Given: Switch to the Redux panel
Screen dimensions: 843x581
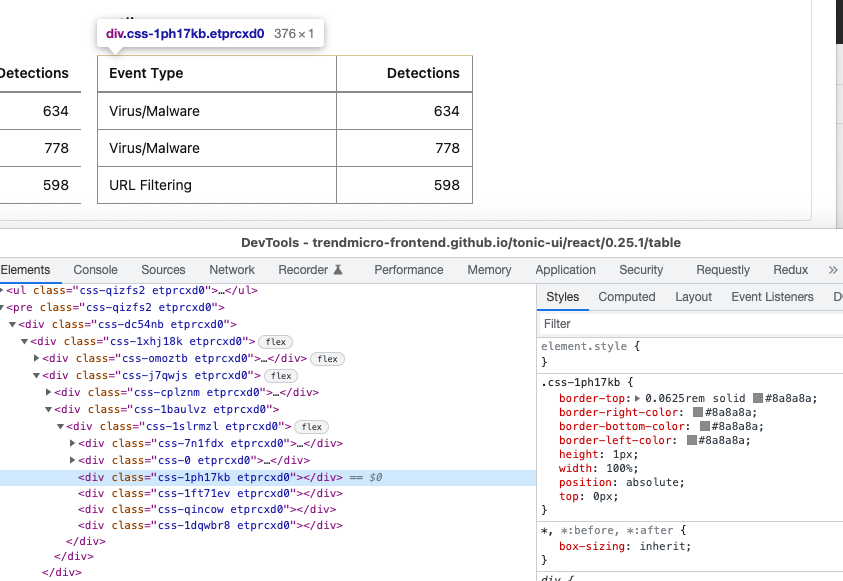Looking at the screenshot, I should point(790,269).
